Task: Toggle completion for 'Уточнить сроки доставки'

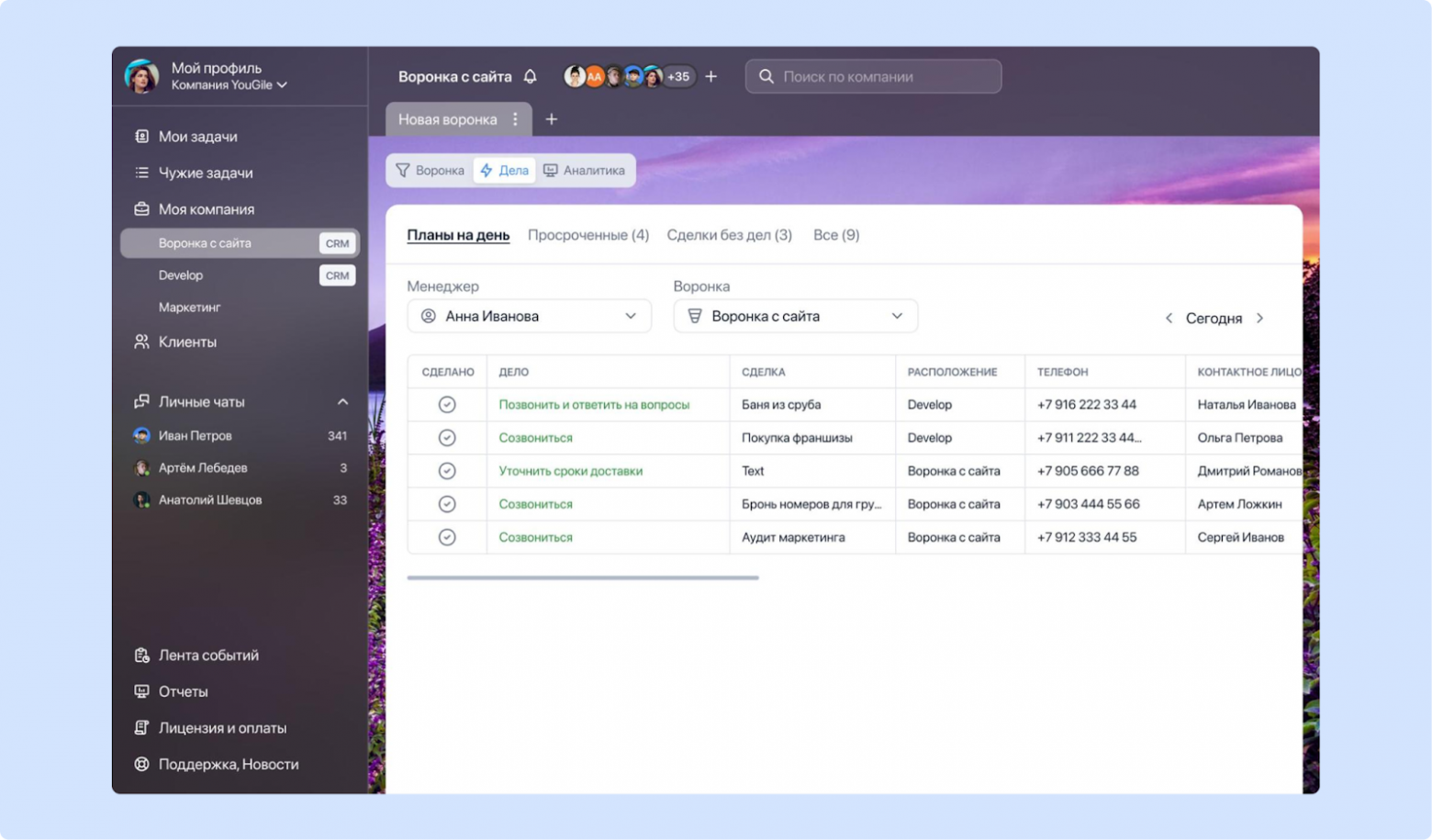Action: (447, 470)
